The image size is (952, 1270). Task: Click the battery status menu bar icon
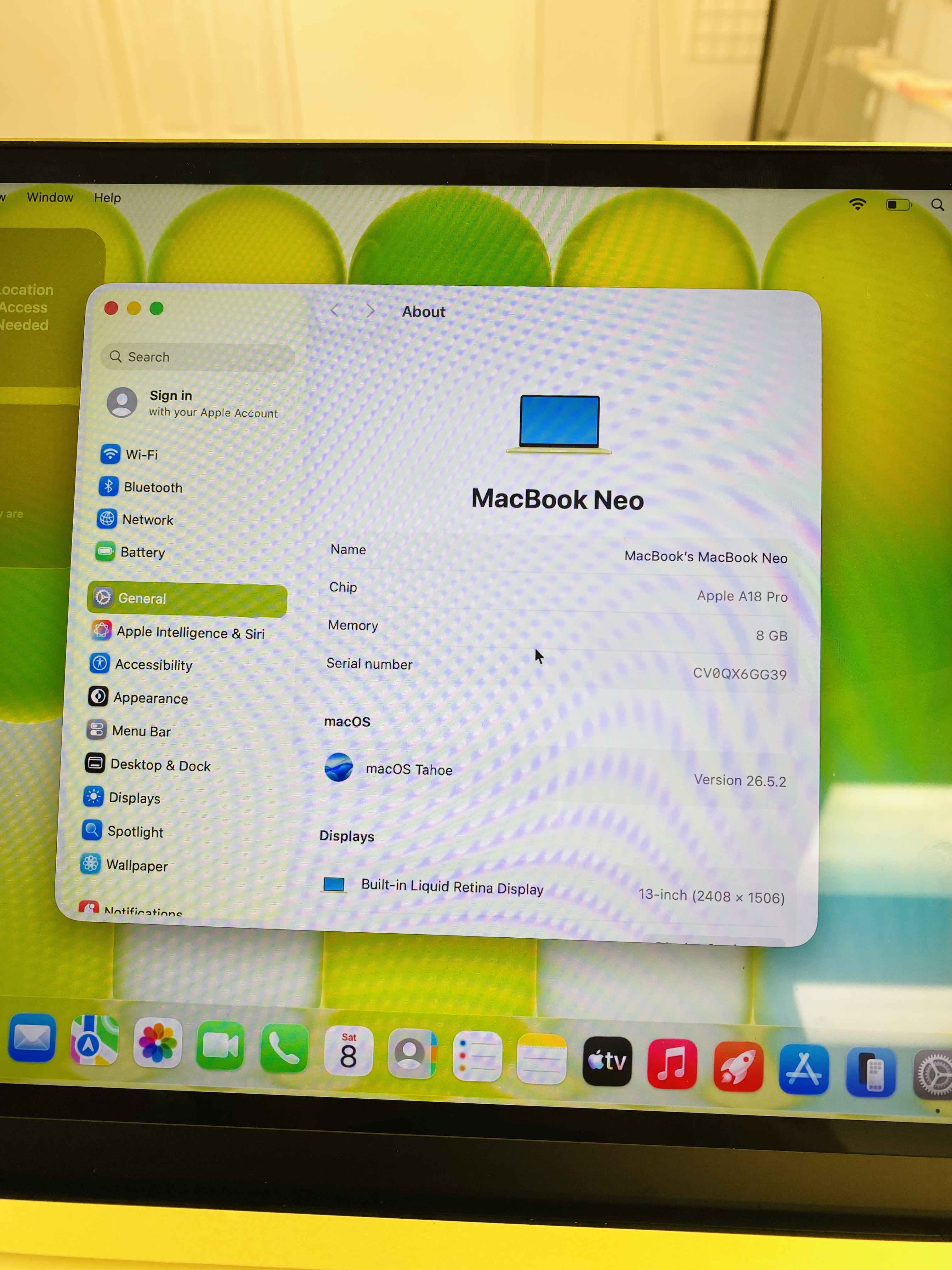[898, 204]
